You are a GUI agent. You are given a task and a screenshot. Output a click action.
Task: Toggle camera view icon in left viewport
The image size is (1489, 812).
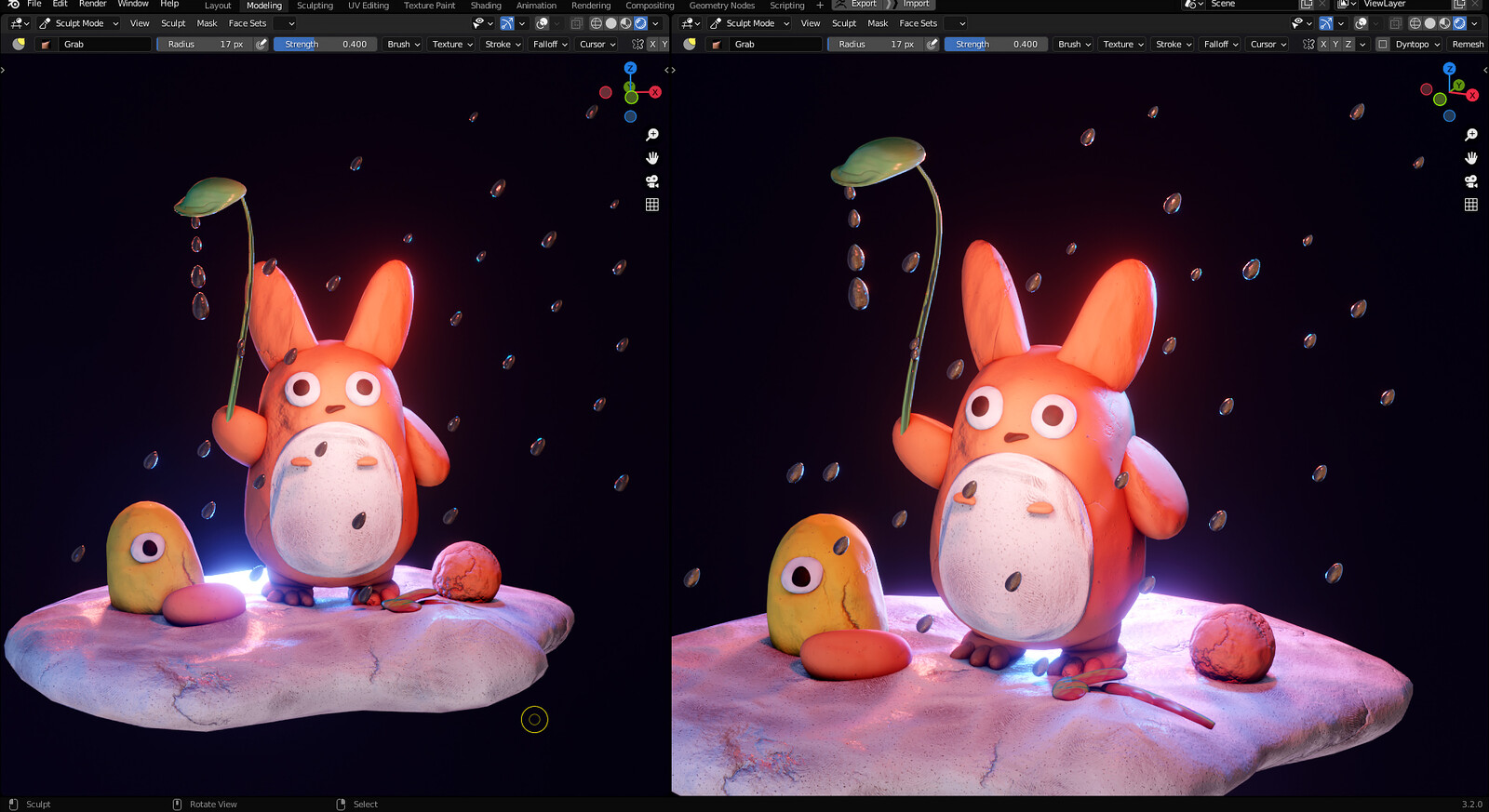(x=652, y=181)
